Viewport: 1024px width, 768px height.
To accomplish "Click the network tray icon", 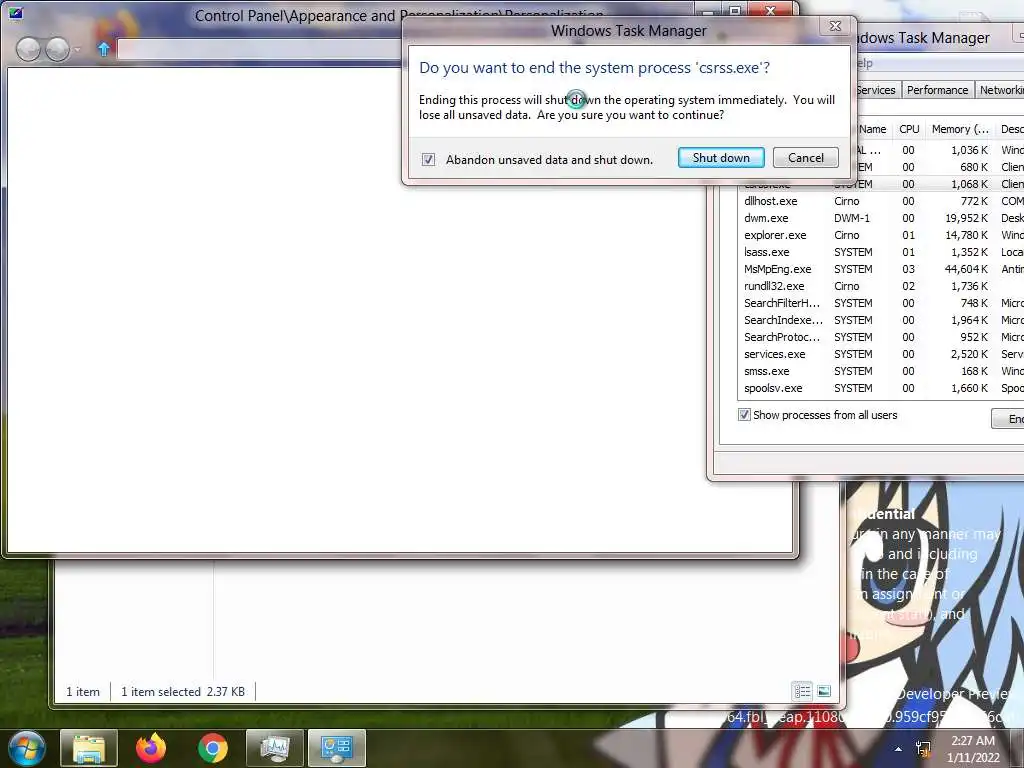I will [923, 749].
